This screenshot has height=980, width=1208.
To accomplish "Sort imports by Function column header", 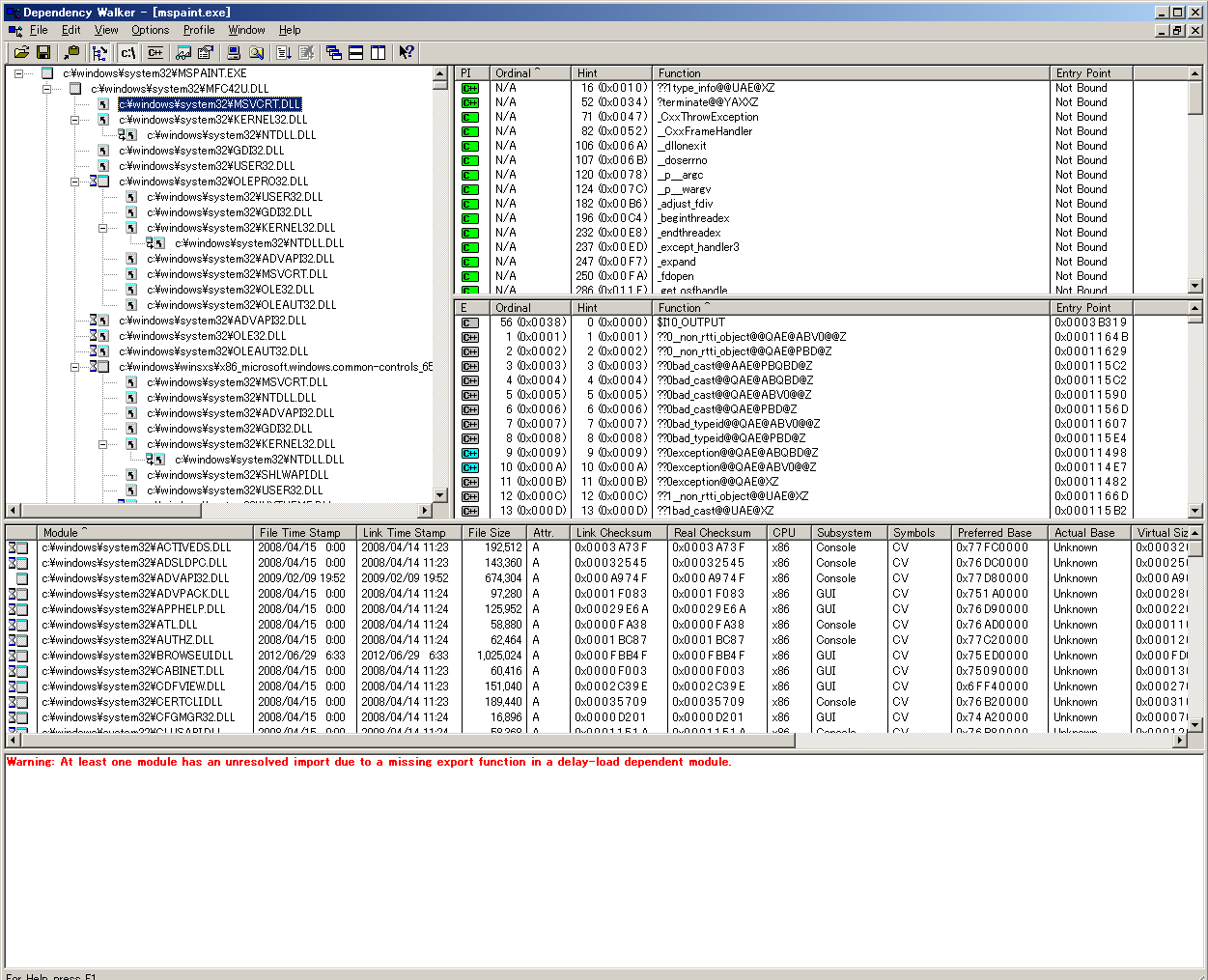I will coord(851,73).
